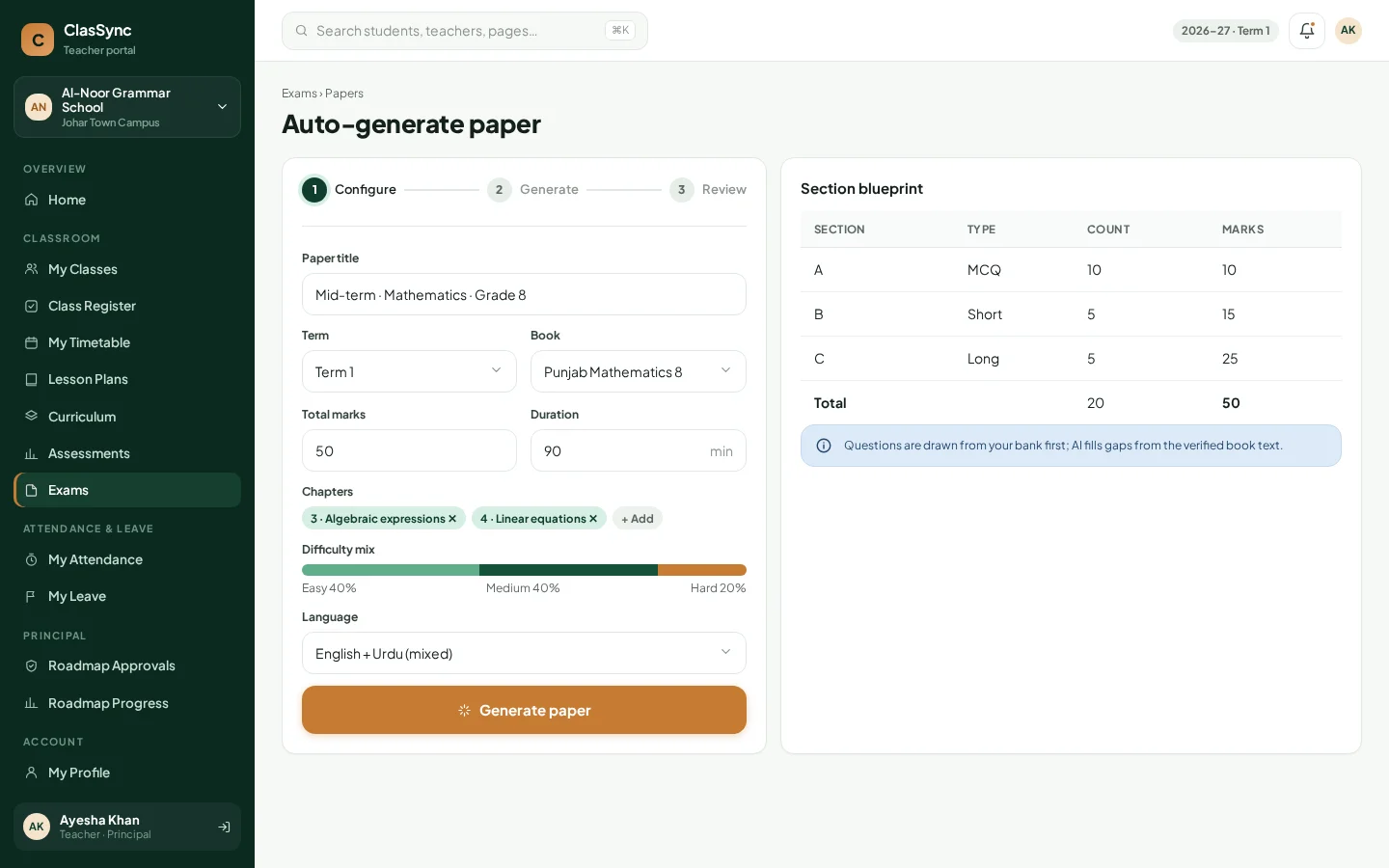
Task: Click the Hard segment of difficulty mix bar
Action: (702, 570)
